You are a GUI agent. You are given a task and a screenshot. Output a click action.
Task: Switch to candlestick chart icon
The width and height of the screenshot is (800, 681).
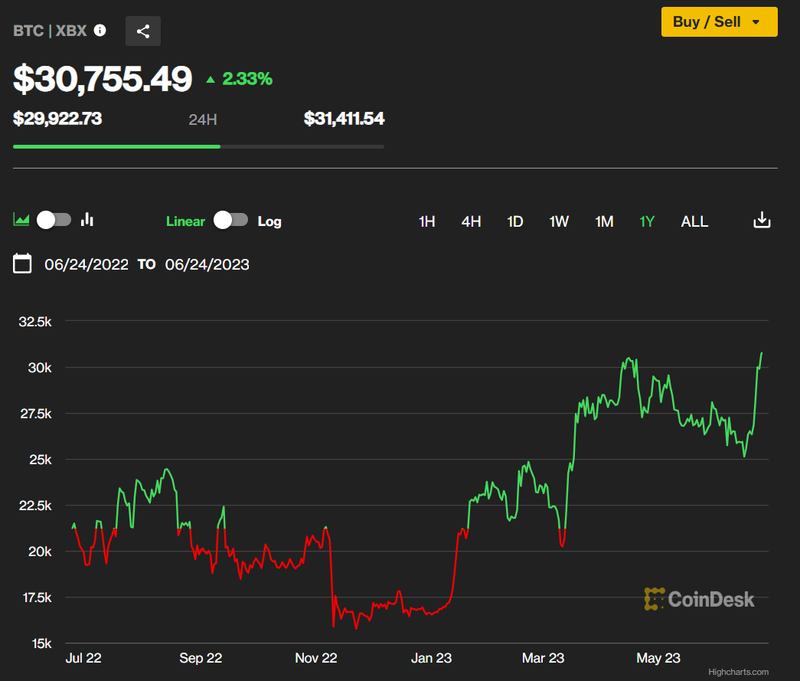tap(87, 219)
